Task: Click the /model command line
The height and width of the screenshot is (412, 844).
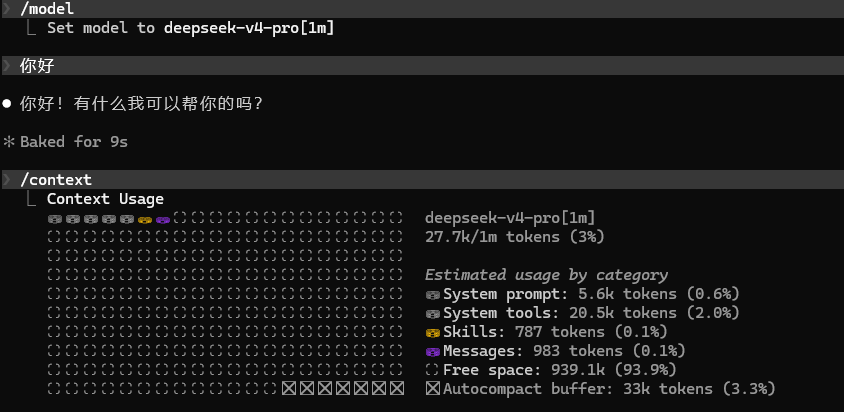Action: [422, 9]
